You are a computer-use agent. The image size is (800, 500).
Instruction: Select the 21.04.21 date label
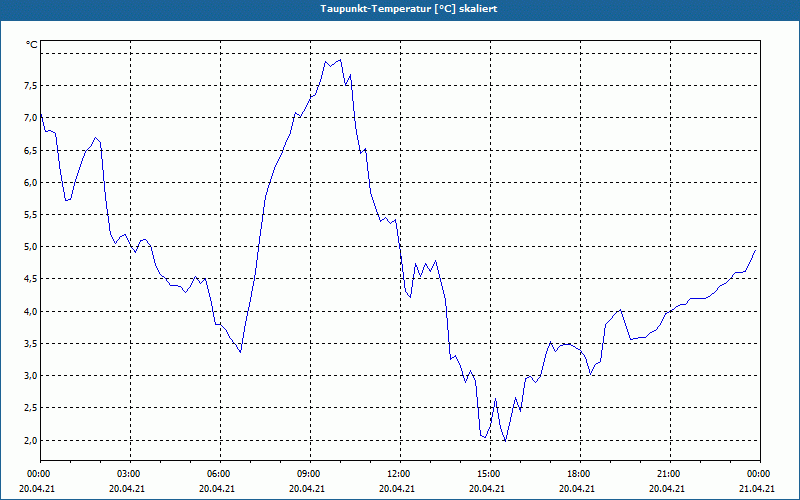(757, 488)
